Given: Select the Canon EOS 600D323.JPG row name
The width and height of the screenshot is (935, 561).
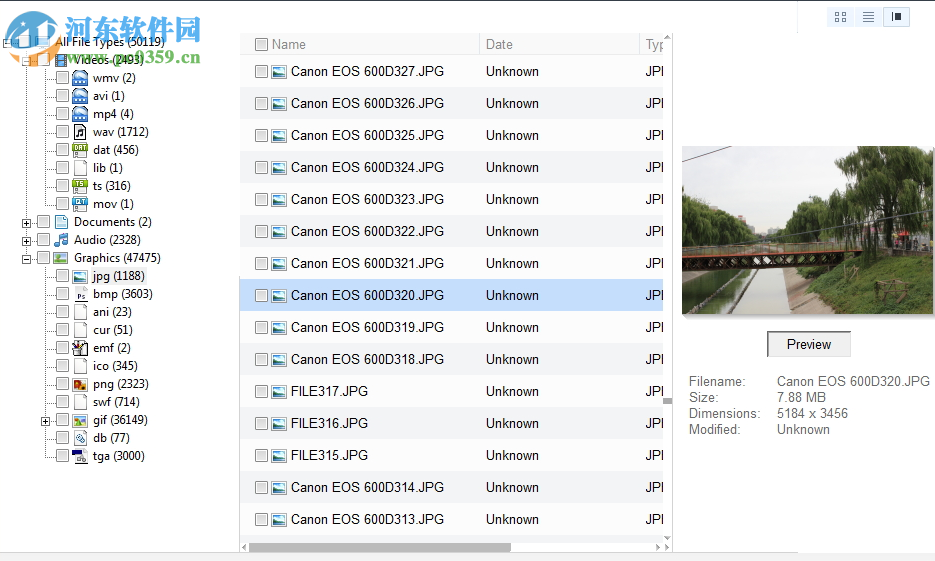Looking at the screenshot, I should (x=367, y=199).
